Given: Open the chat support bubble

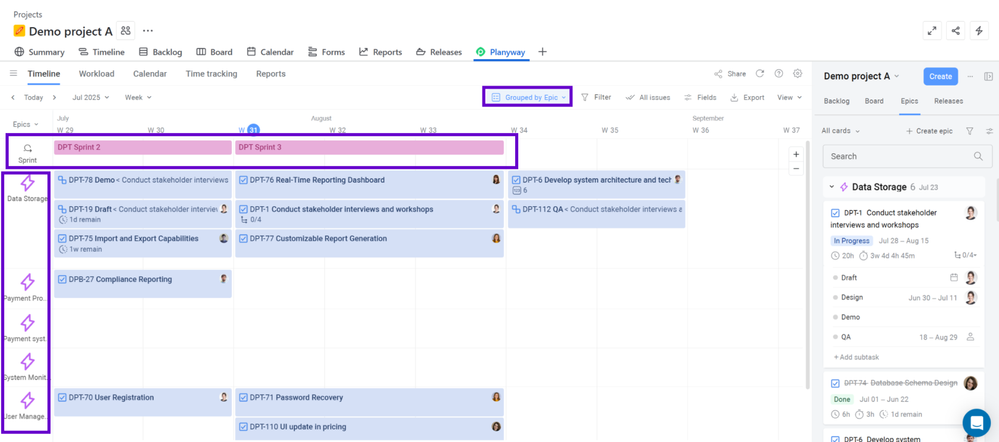Looking at the screenshot, I should [x=977, y=422].
